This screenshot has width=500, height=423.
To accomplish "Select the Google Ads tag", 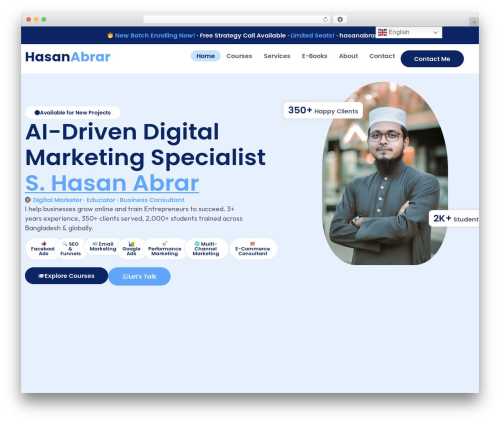I will pyautogui.click(x=131, y=249).
